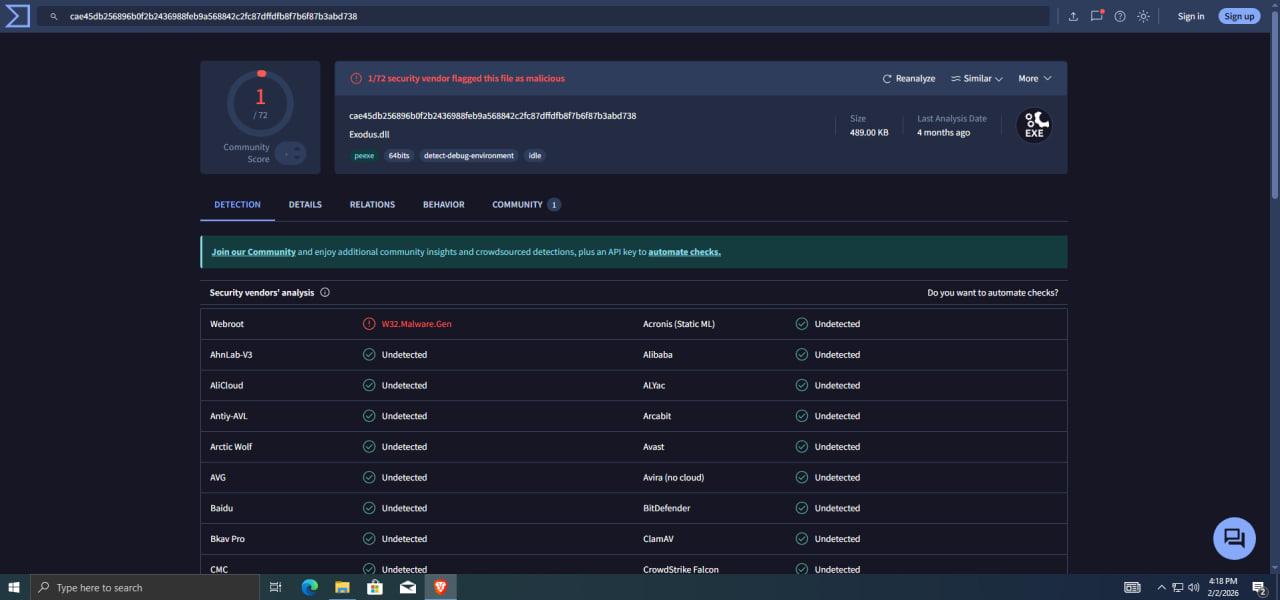Open the chat support bubble

(1234, 538)
